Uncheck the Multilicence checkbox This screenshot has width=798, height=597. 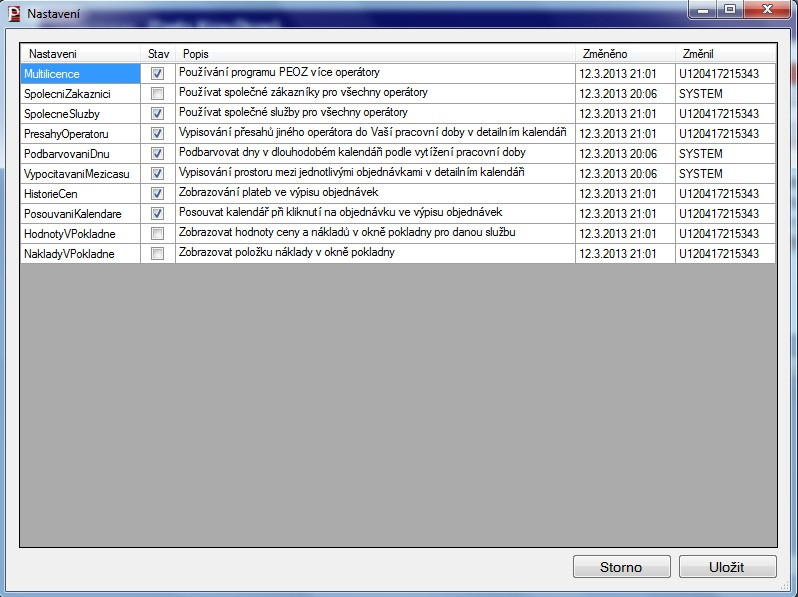[157, 74]
